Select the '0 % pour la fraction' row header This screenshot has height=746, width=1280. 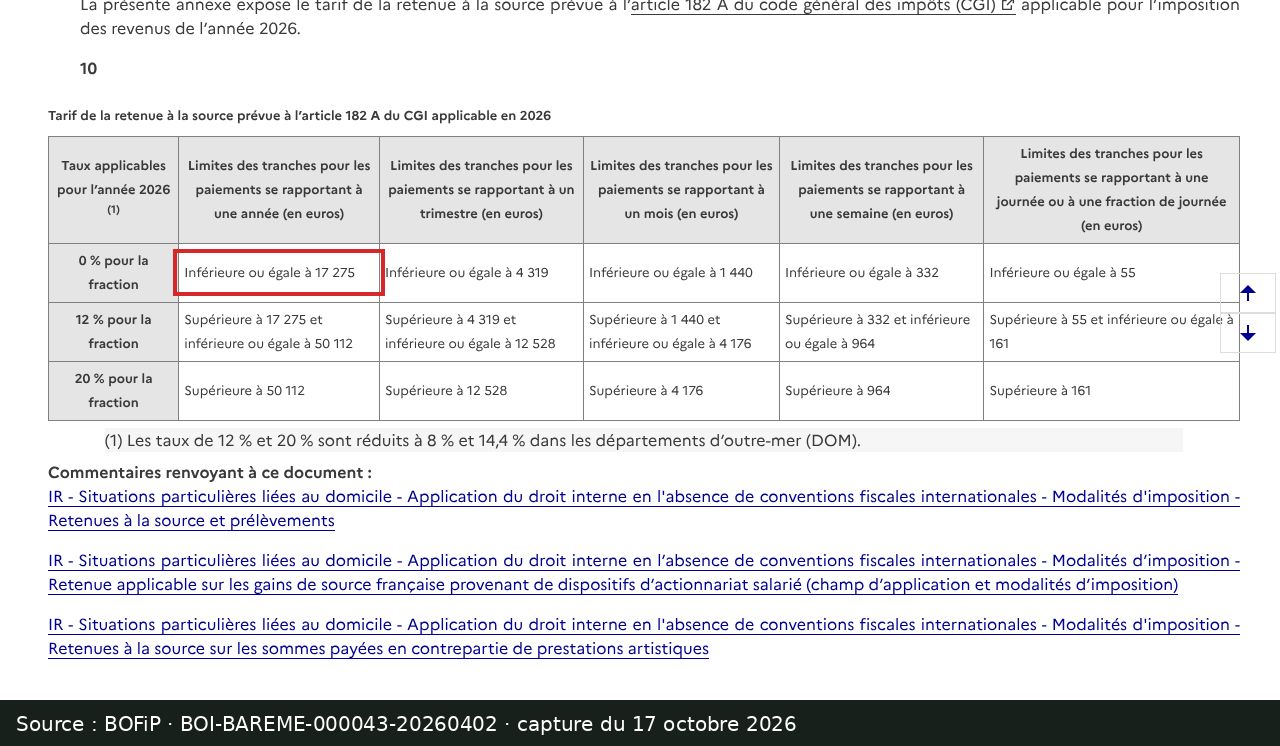point(113,273)
